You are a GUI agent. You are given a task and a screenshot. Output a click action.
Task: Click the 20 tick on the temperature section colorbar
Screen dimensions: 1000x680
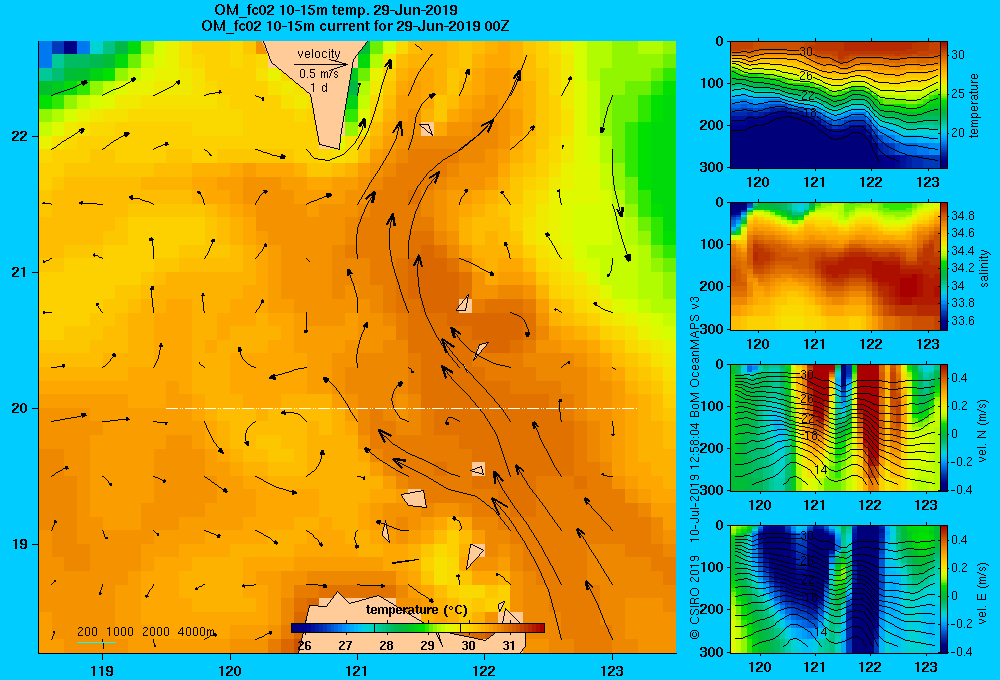[x=958, y=133]
